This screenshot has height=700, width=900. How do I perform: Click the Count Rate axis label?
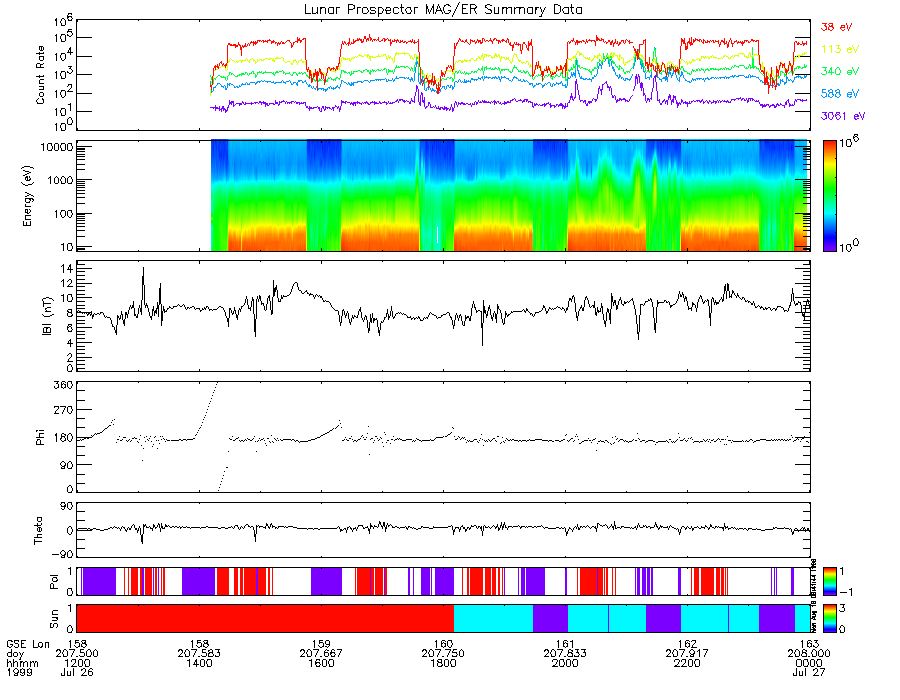pos(40,75)
